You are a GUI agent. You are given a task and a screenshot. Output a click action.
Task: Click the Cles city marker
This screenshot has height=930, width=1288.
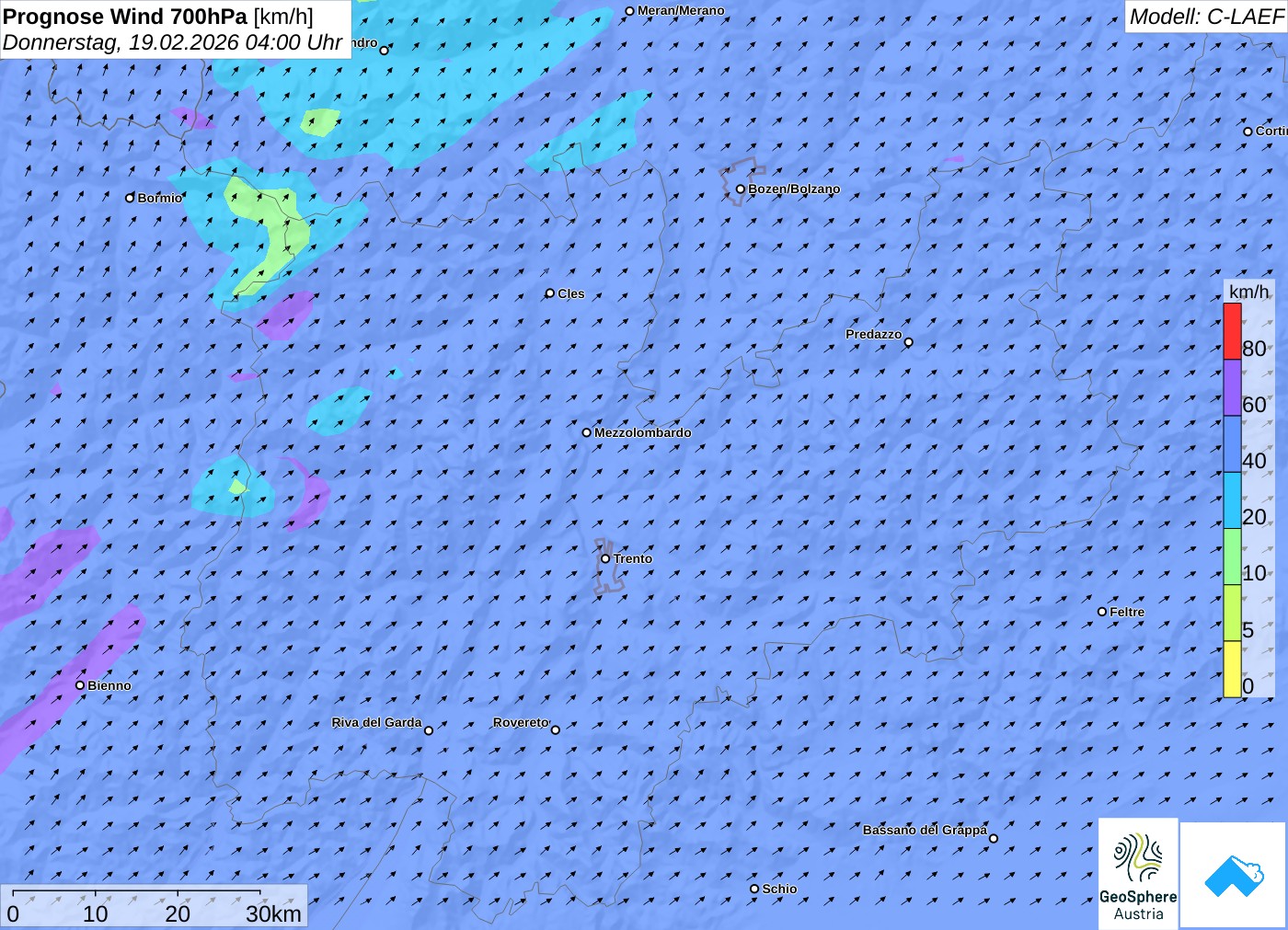pos(549,293)
